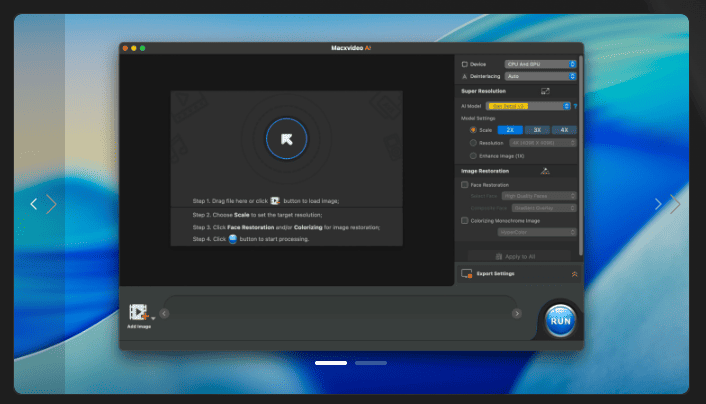Open AI Model help question mark
The width and height of the screenshot is (706, 404).
pyautogui.click(x=575, y=106)
